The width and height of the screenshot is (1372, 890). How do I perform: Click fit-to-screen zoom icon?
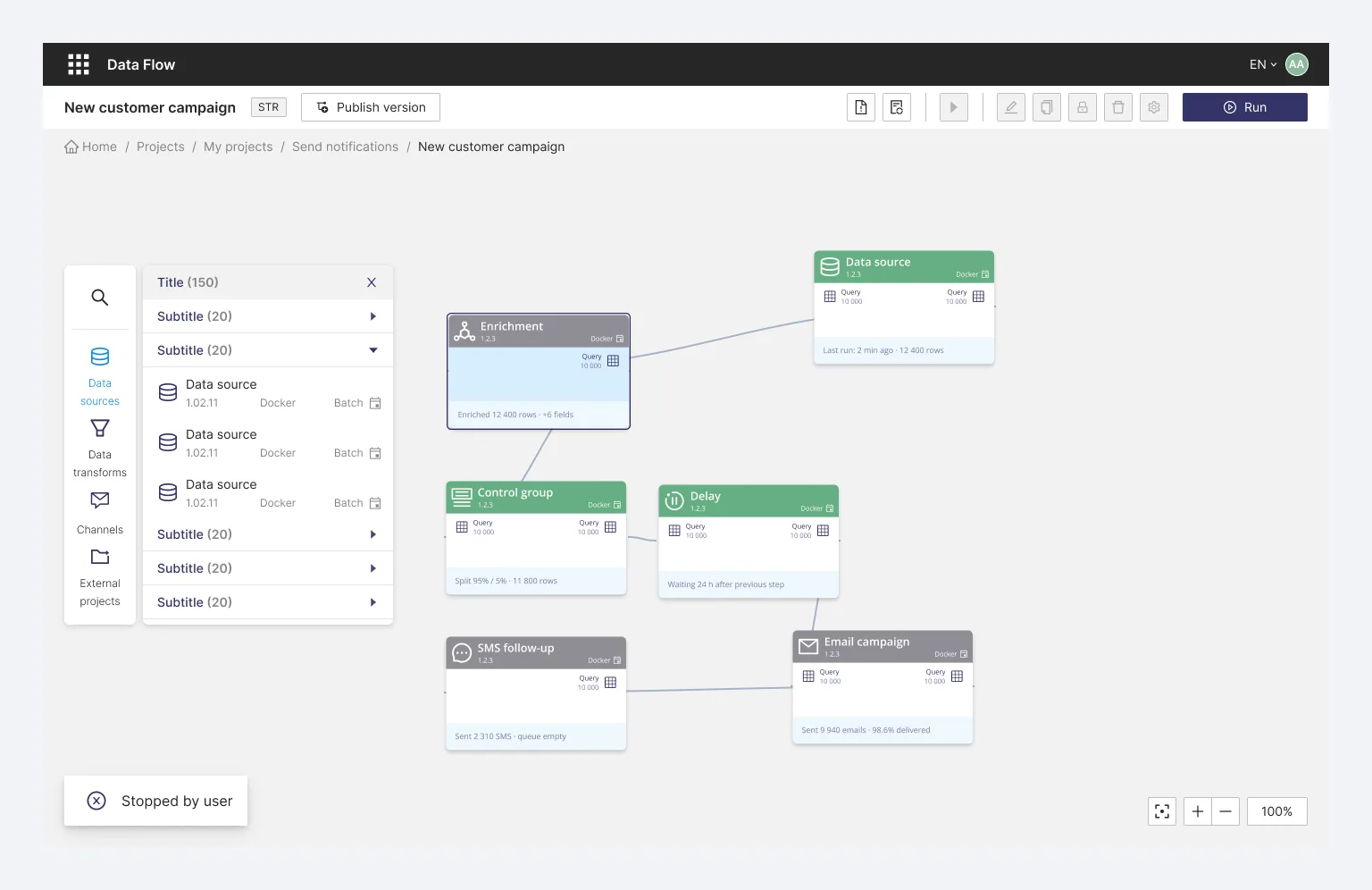[1162, 811]
